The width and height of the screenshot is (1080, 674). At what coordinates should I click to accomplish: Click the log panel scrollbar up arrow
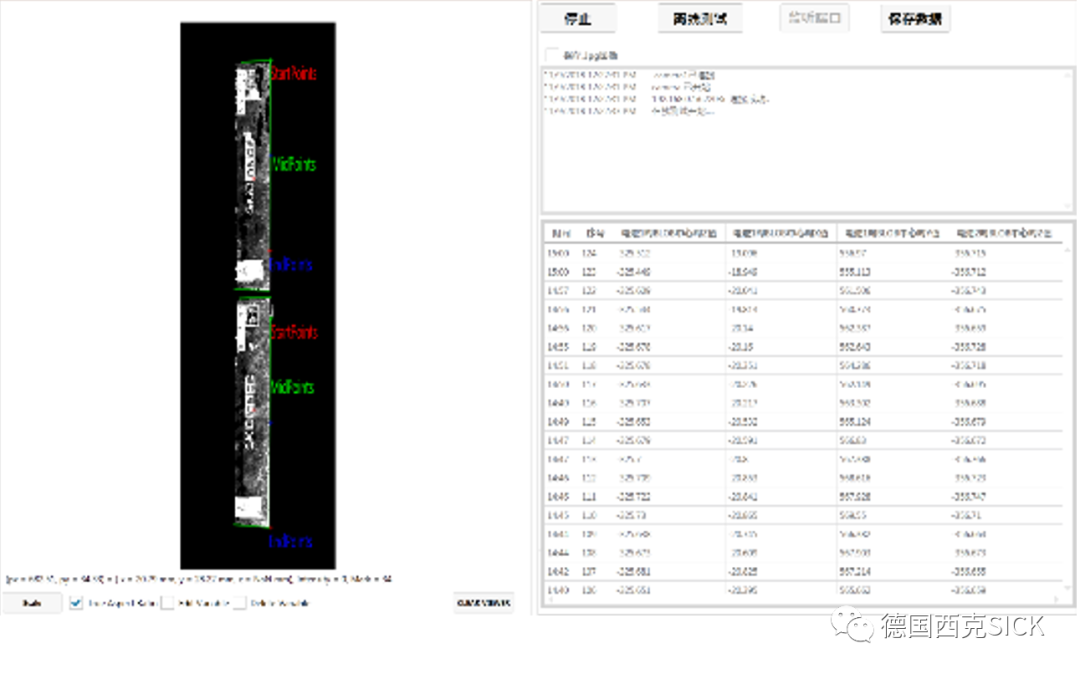1068,75
